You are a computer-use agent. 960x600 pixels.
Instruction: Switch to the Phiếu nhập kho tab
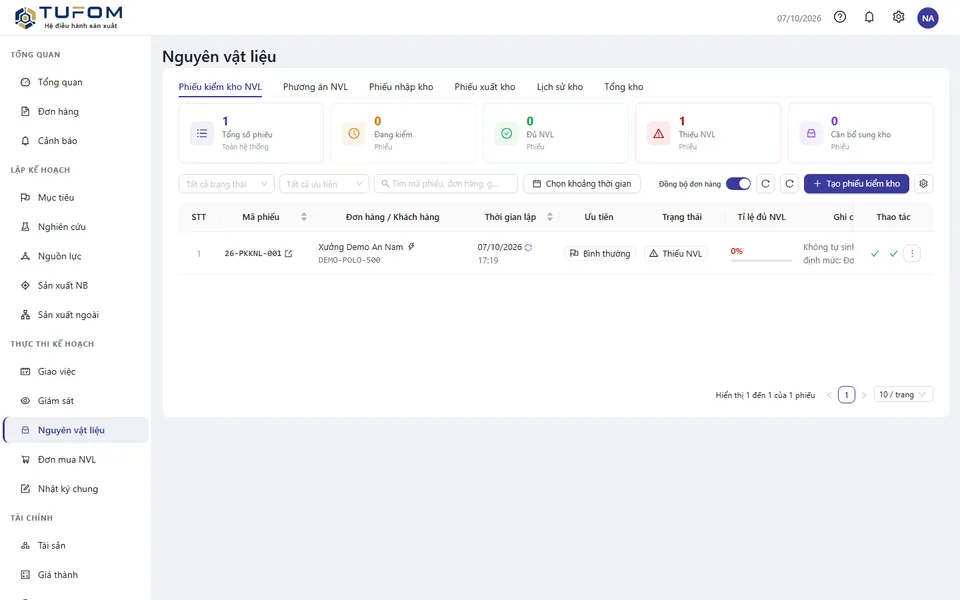pyautogui.click(x=401, y=87)
